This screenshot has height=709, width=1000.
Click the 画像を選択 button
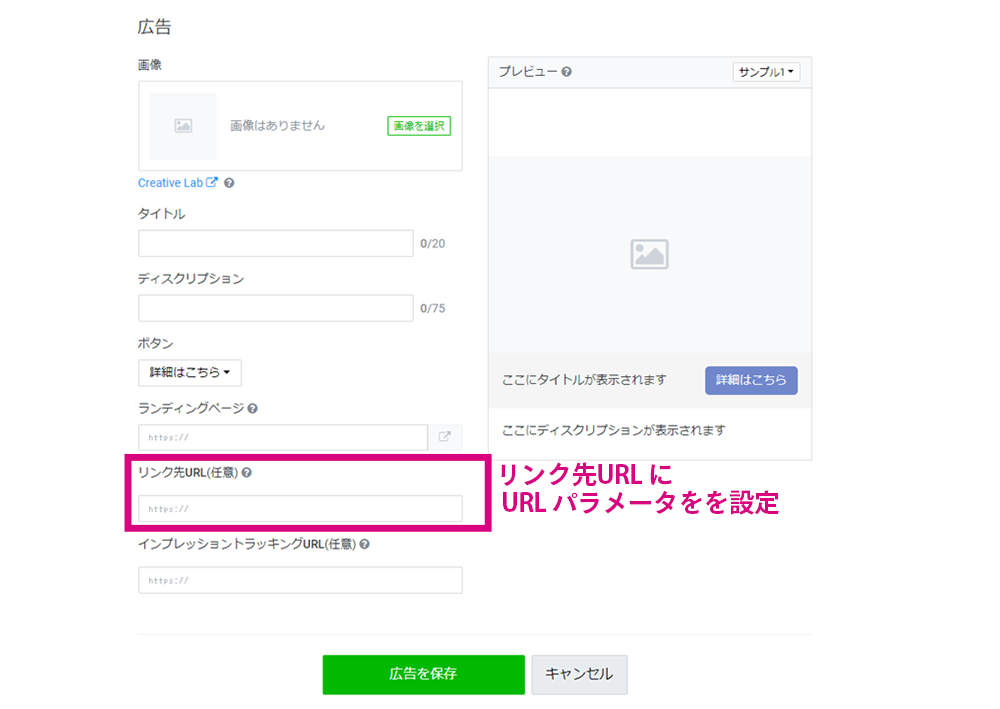(419, 126)
